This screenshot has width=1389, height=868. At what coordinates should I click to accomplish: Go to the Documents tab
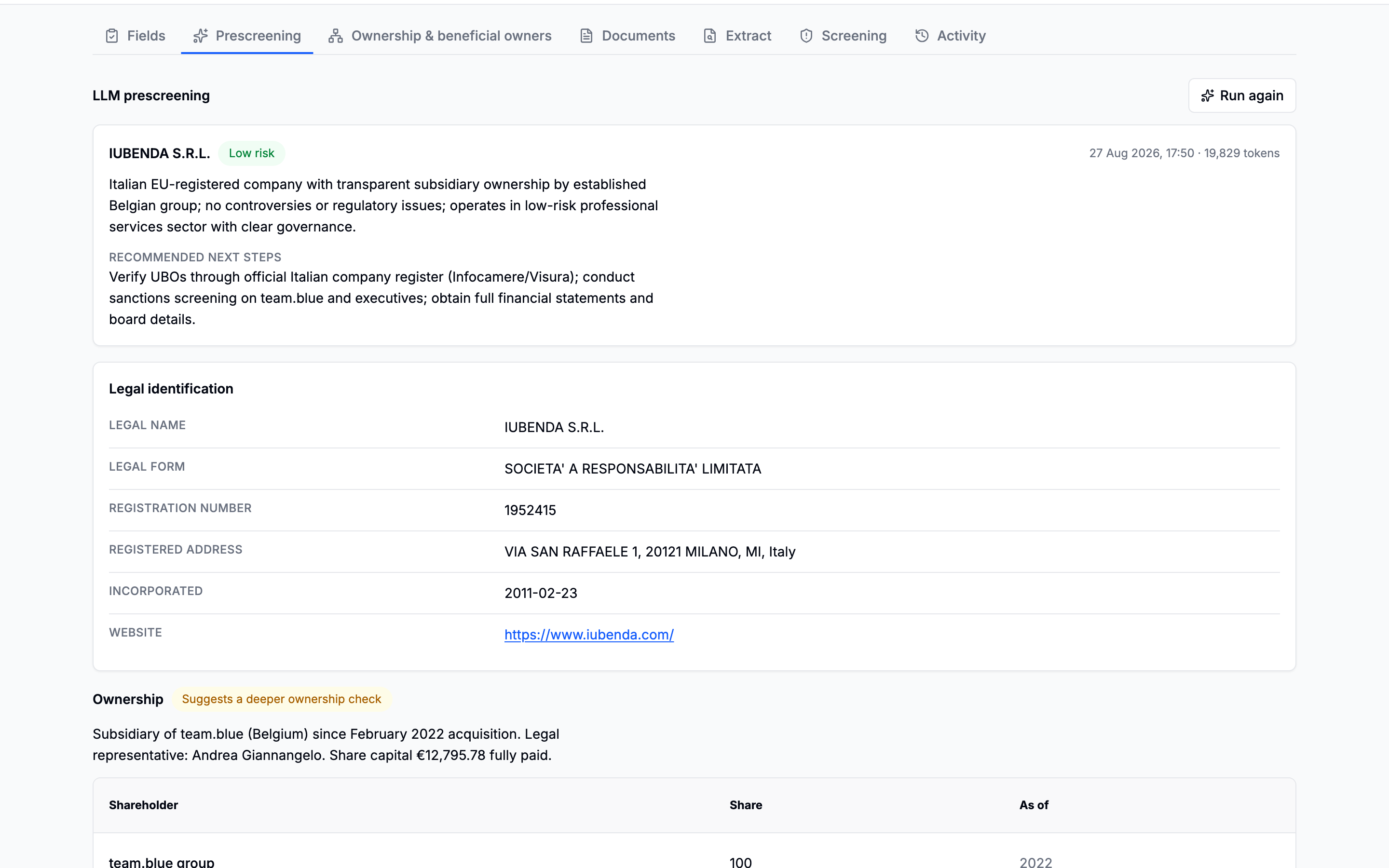tap(627, 36)
